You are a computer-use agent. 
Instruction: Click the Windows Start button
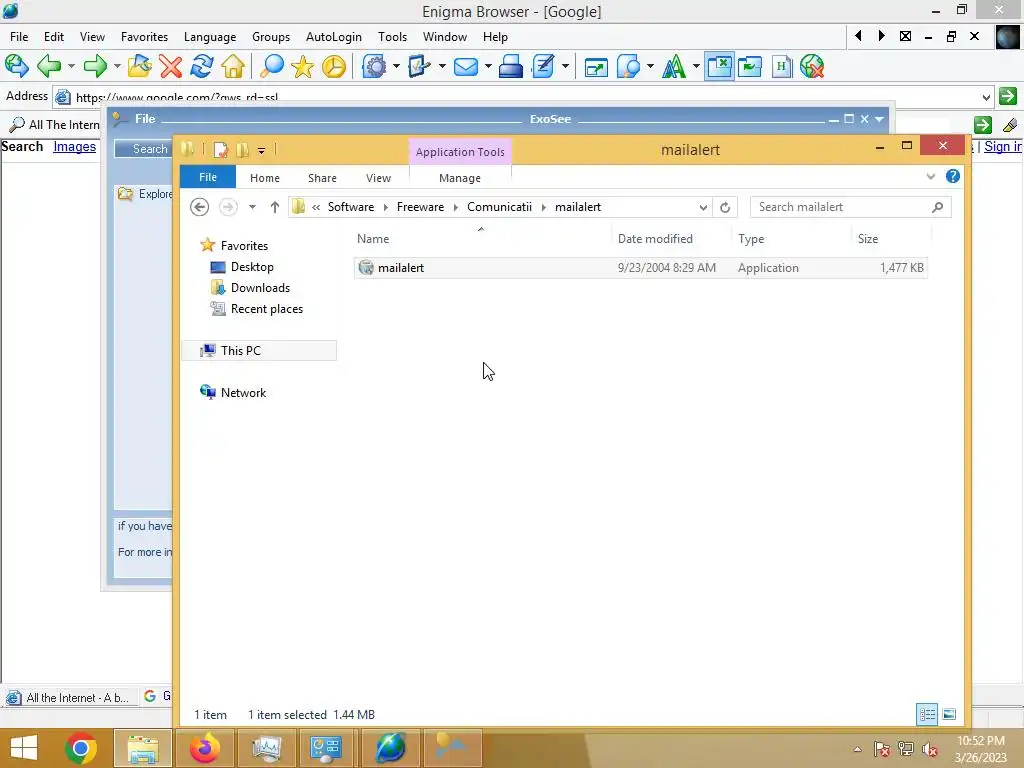click(x=24, y=748)
